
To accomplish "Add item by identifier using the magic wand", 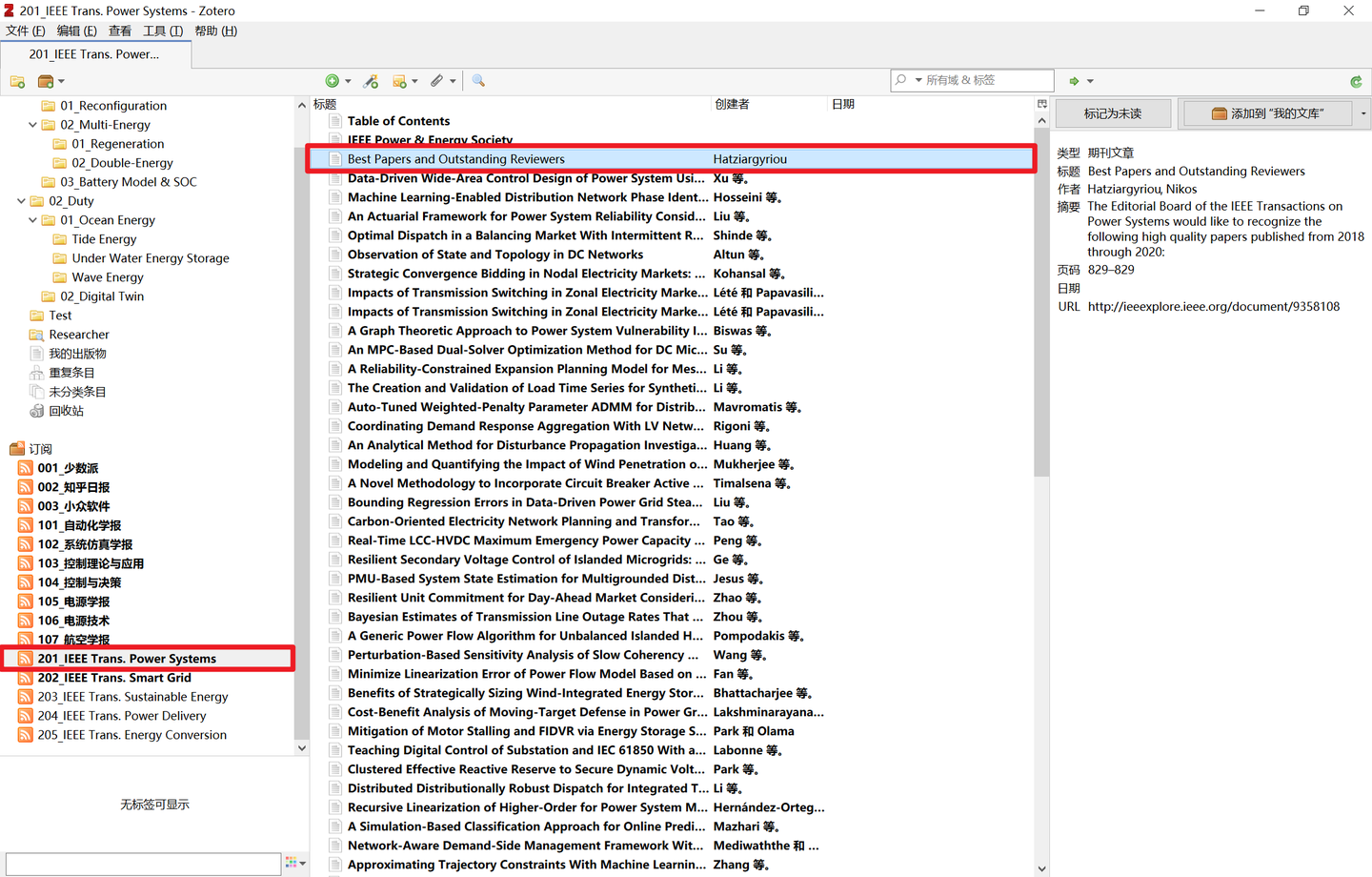I will tap(372, 80).
